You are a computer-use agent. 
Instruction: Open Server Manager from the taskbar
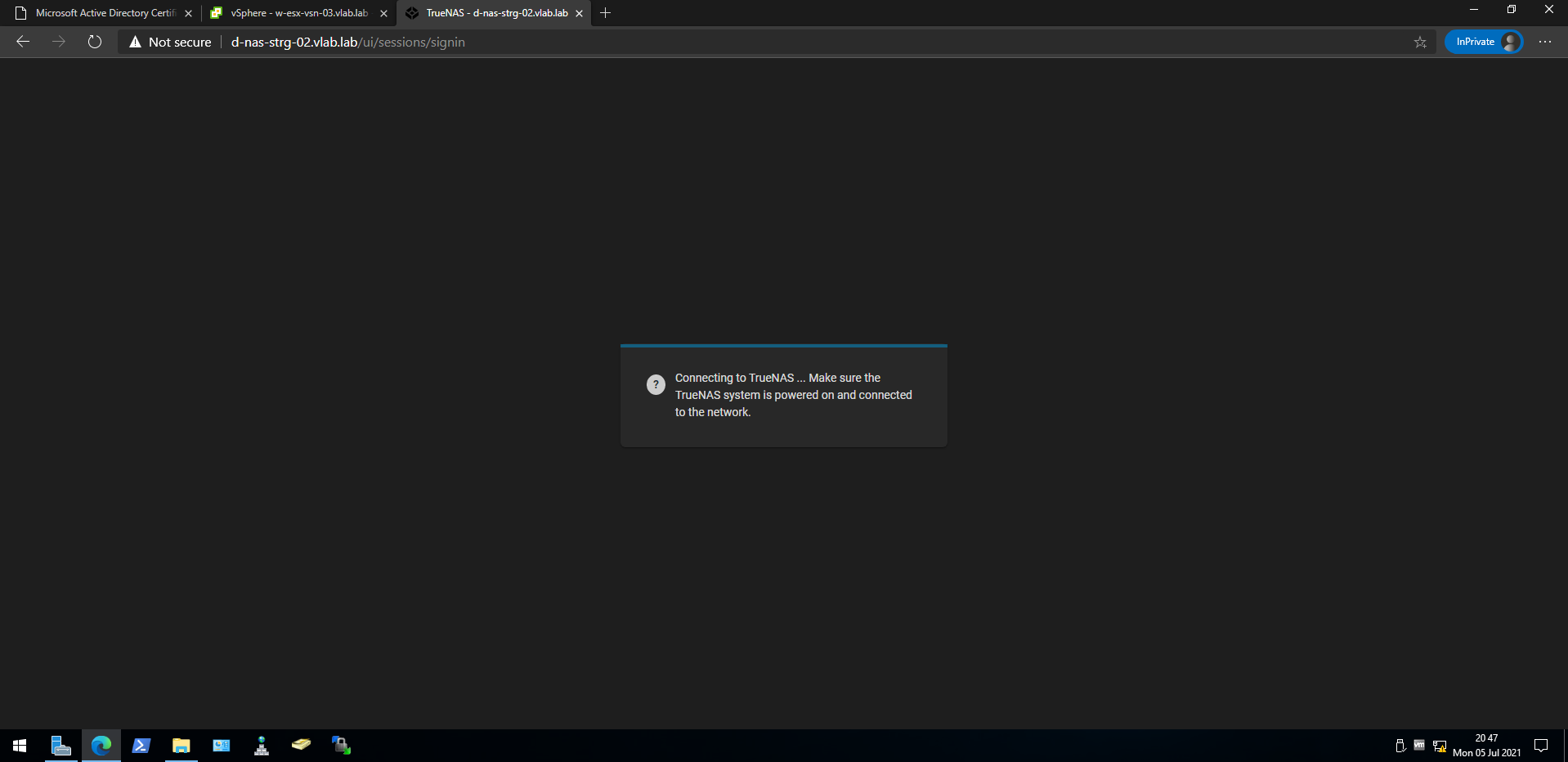click(61, 746)
